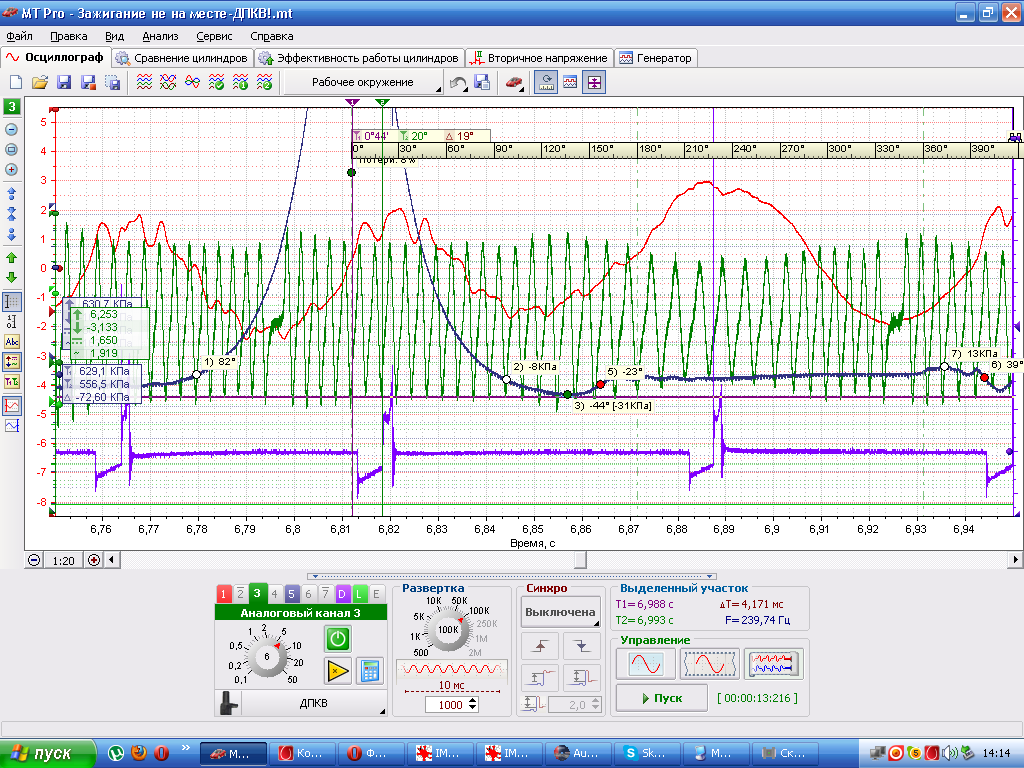
Task: Open the blue calculator icon in the channel panel
Action: (370, 671)
